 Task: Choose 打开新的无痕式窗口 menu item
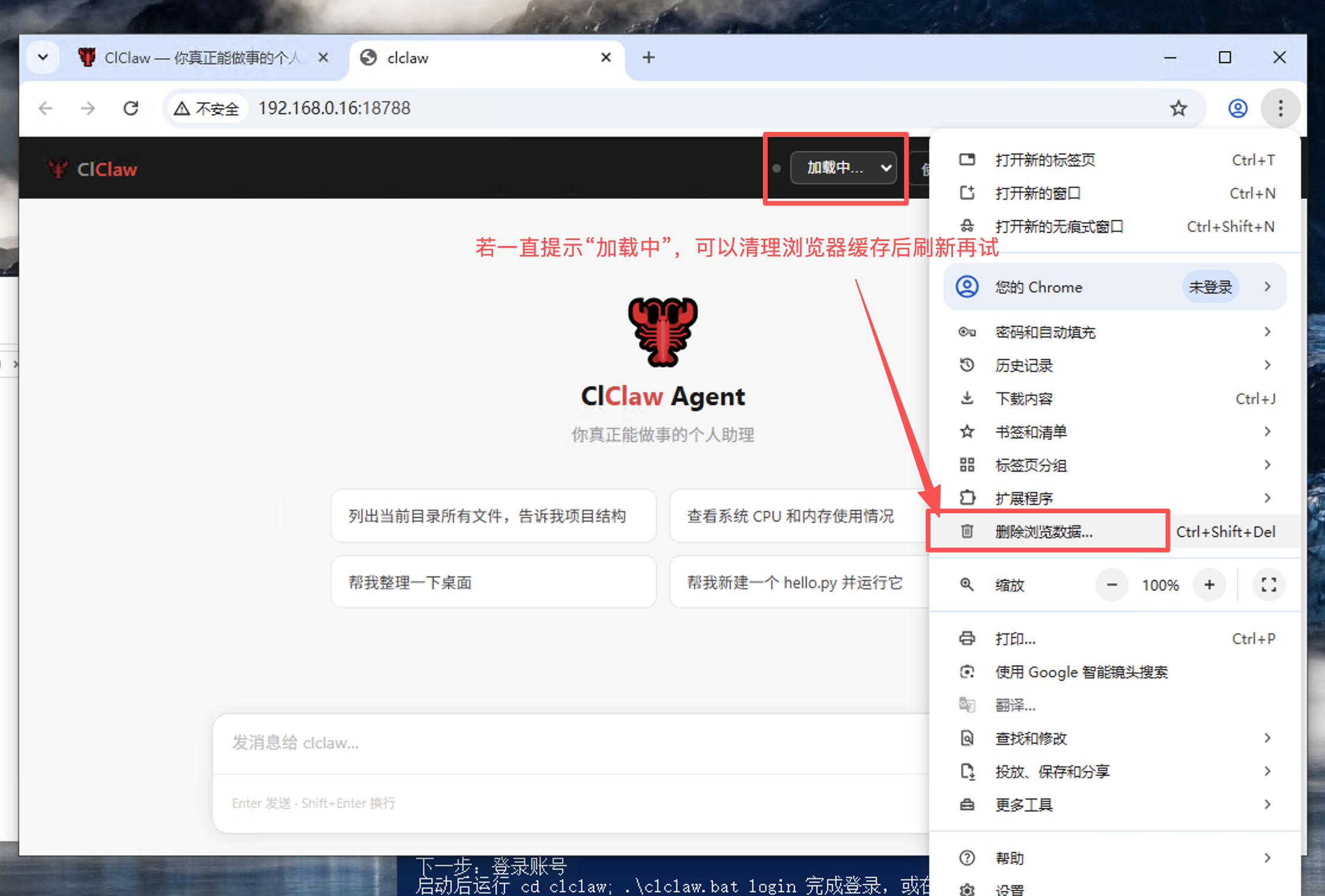pos(1059,226)
